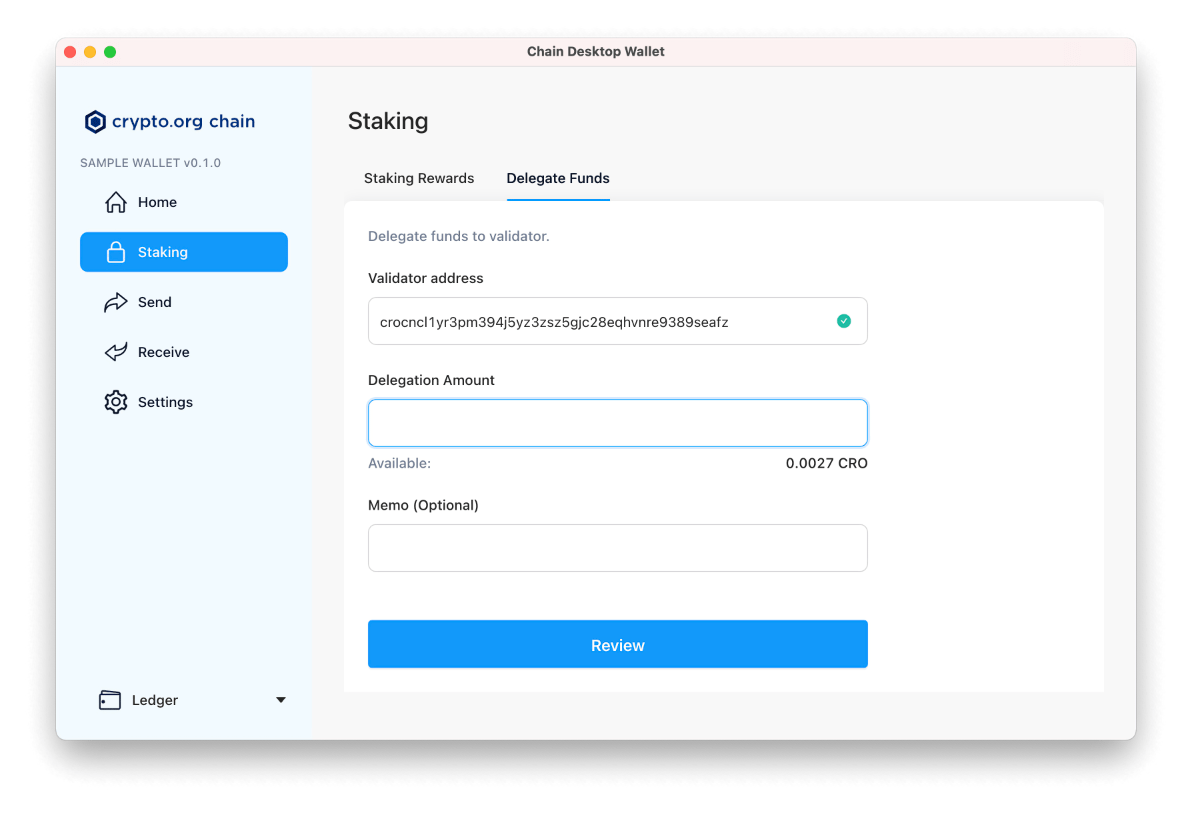
Task: Select the Send arrow icon
Action: (x=113, y=302)
